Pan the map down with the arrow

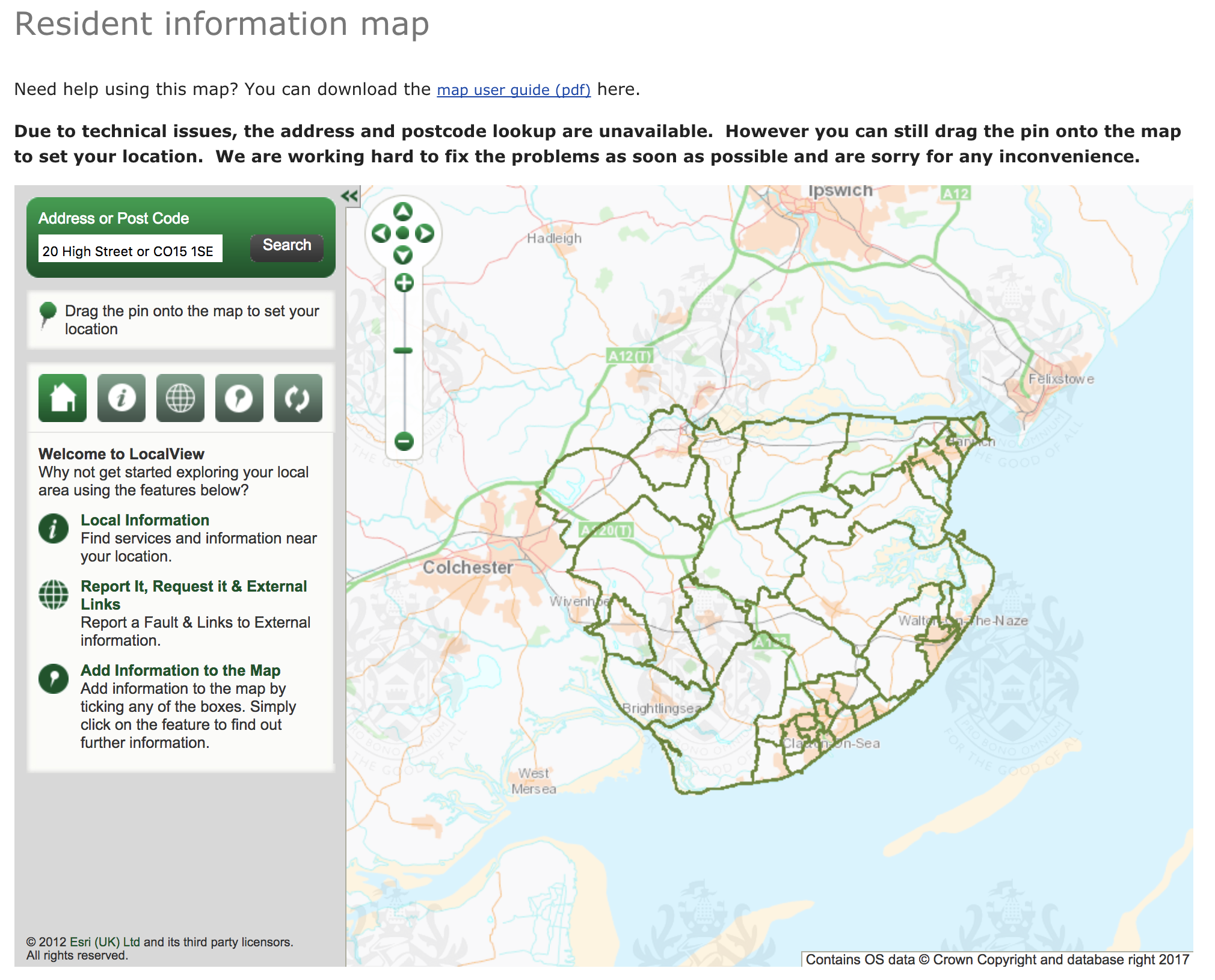point(403,256)
